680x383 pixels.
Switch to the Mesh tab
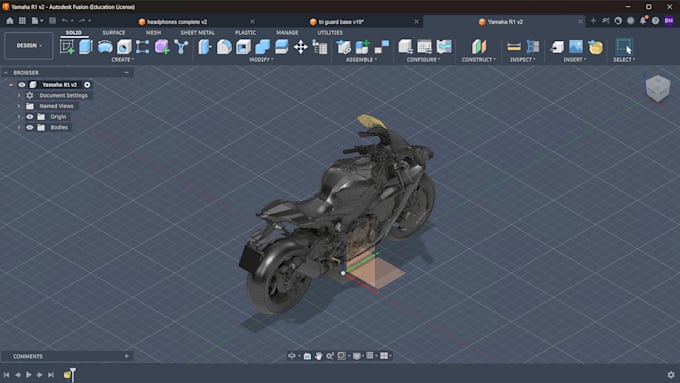pos(154,33)
